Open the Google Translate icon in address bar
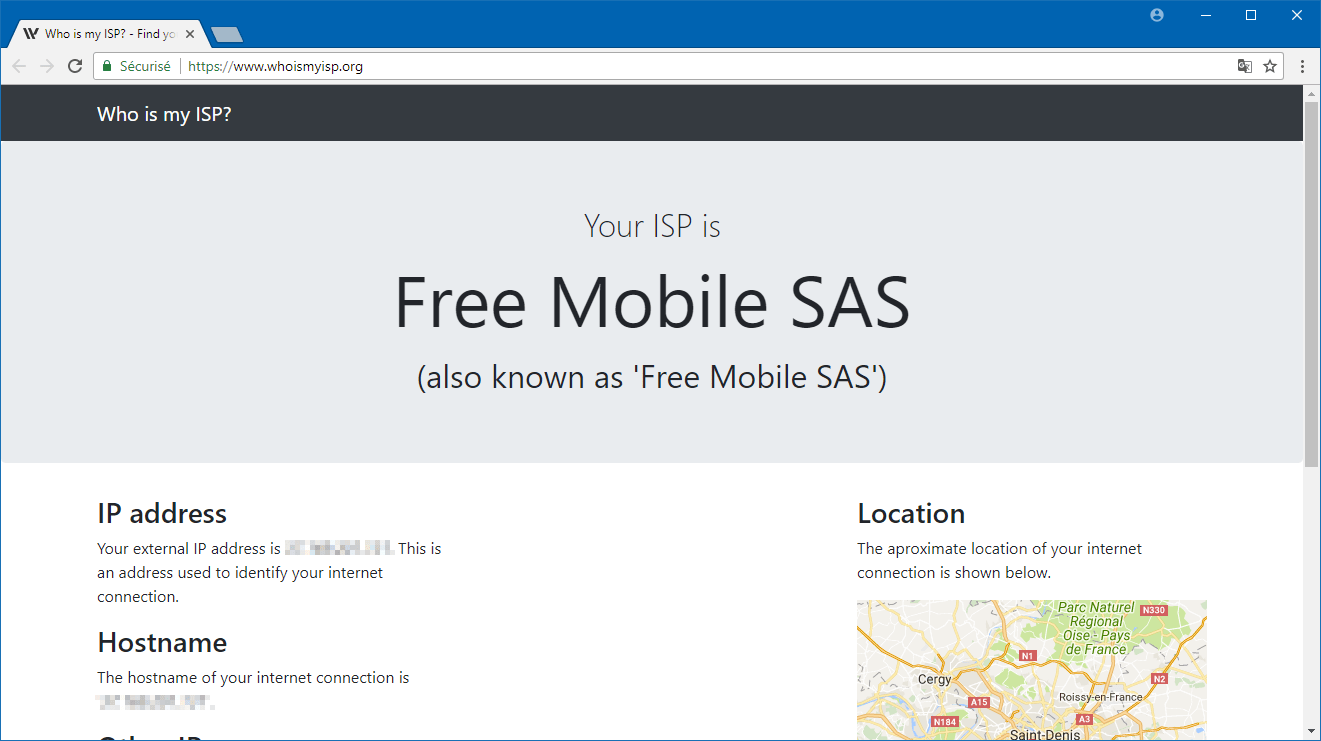 click(1244, 66)
